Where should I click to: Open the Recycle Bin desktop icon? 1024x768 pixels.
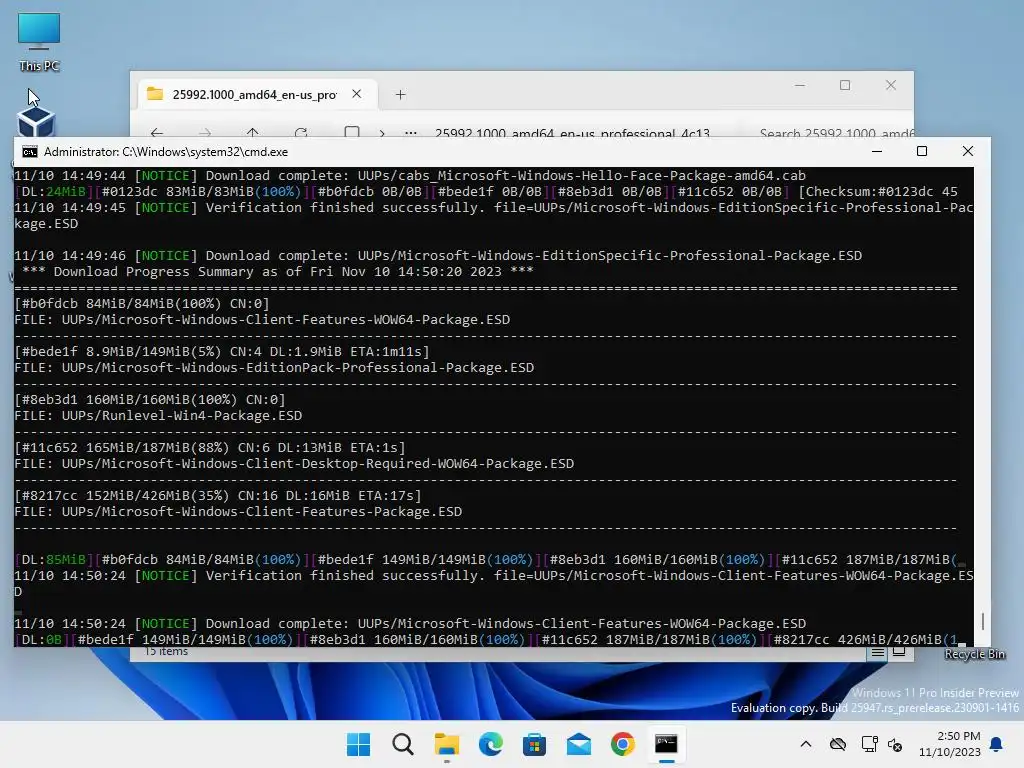click(974, 654)
